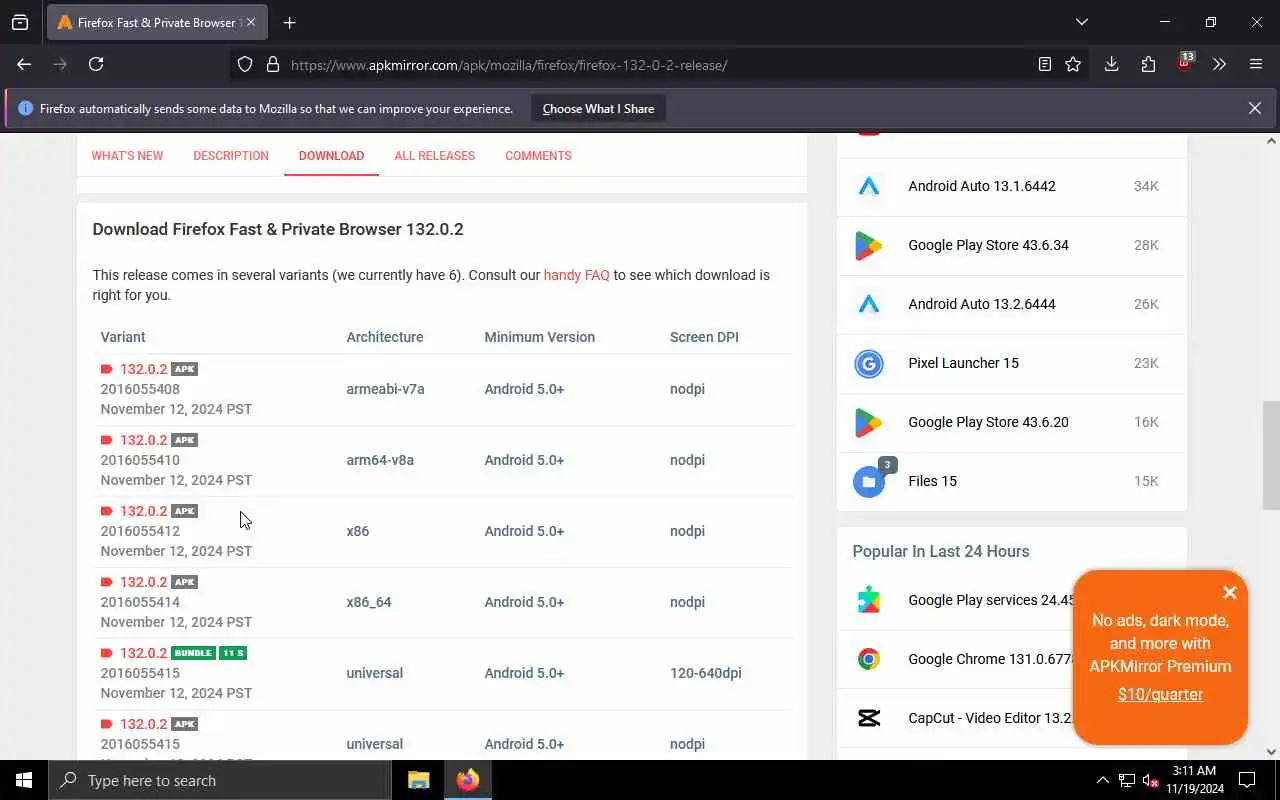Click 120-640dpi cell
The height and width of the screenshot is (800, 1280).
(706, 673)
